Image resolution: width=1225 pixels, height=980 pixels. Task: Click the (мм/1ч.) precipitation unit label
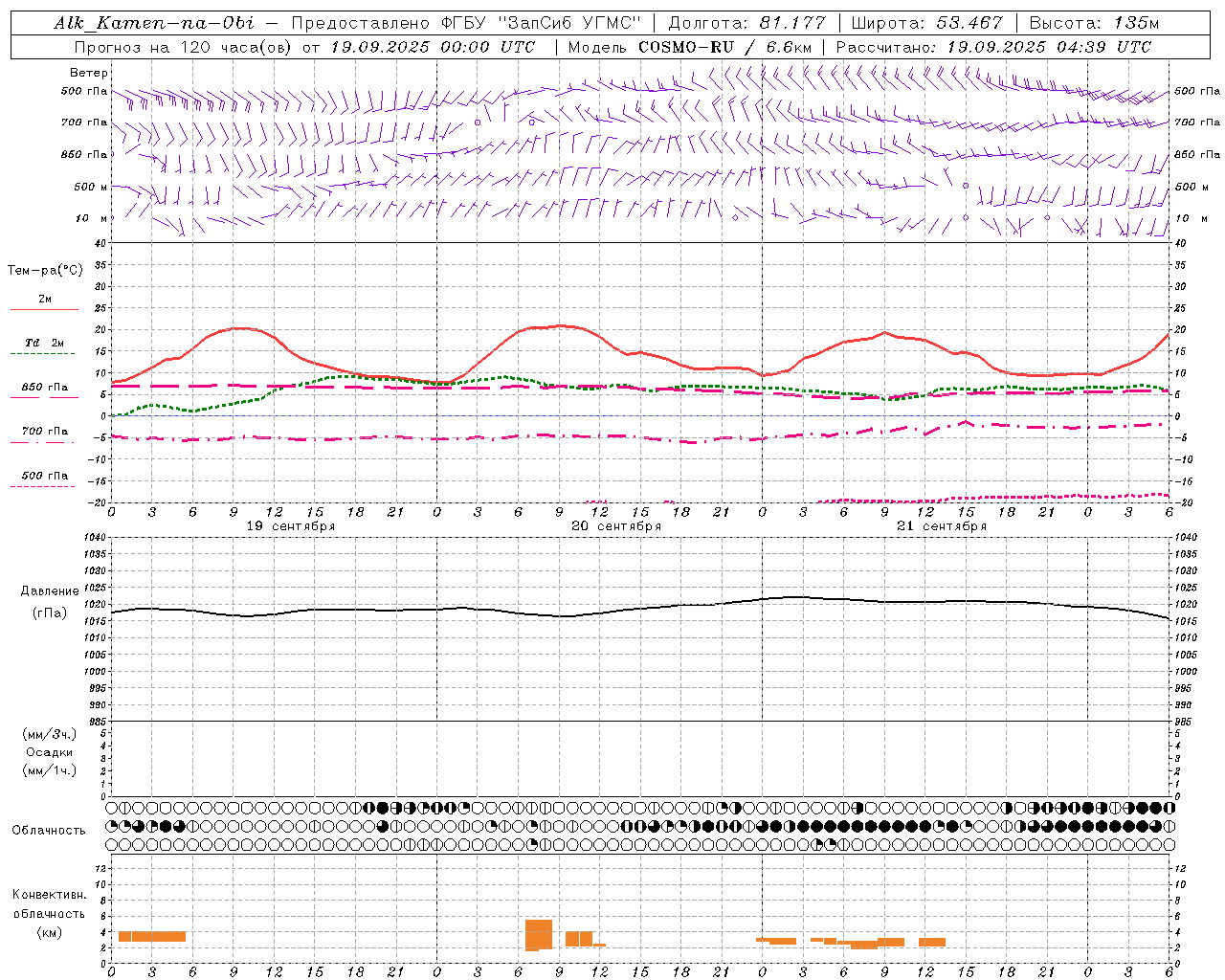coord(50,770)
